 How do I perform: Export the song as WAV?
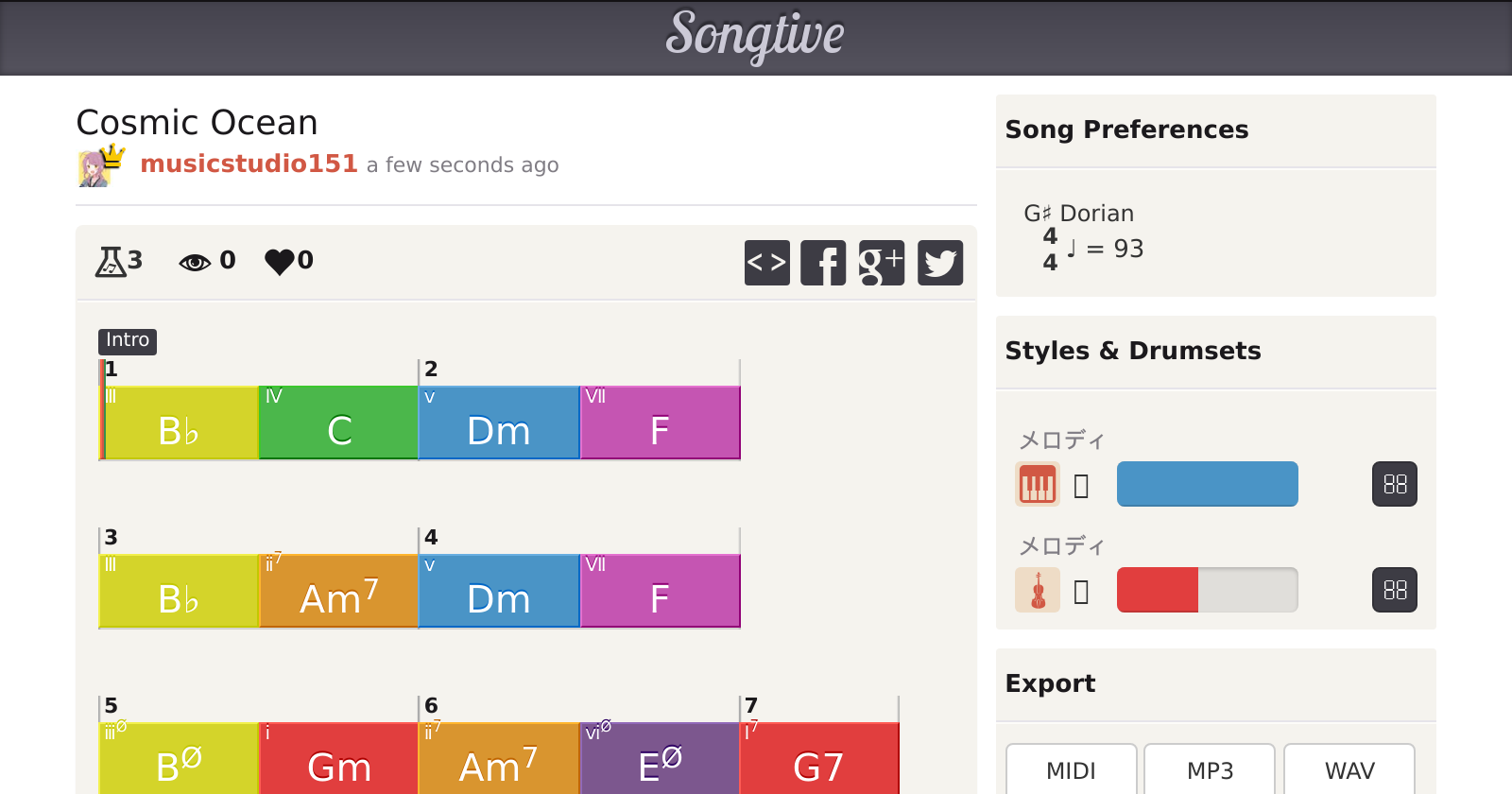(x=1349, y=770)
